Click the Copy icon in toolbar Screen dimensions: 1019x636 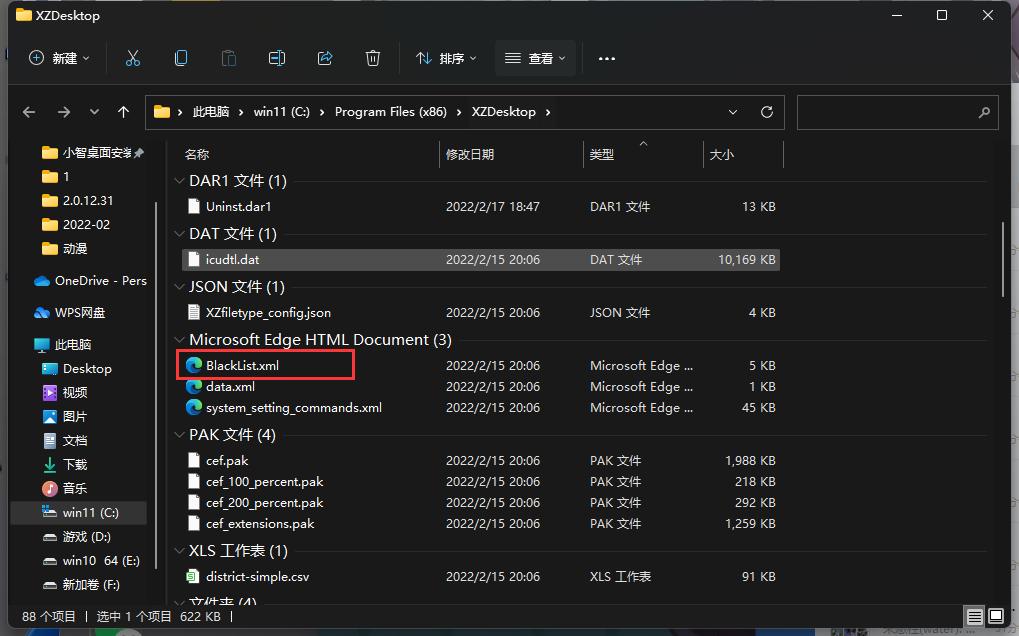pyautogui.click(x=181, y=58)
